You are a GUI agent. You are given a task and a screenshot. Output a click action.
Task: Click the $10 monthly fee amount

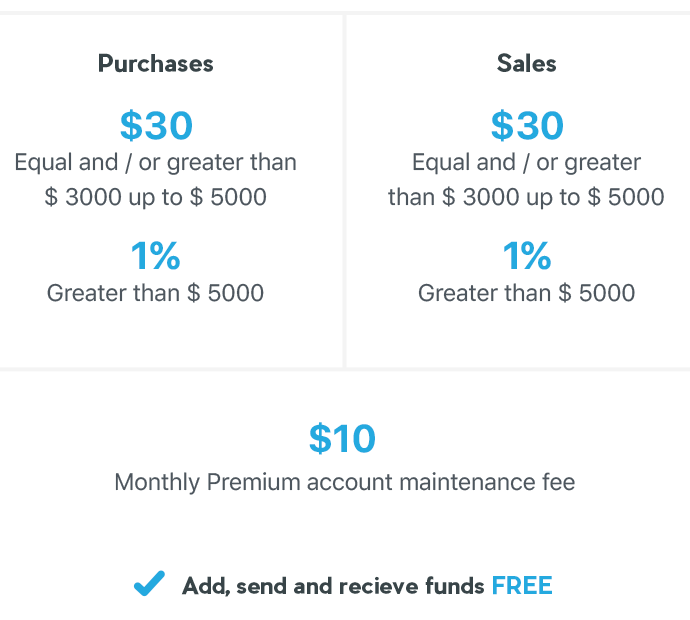click(342, 438)
